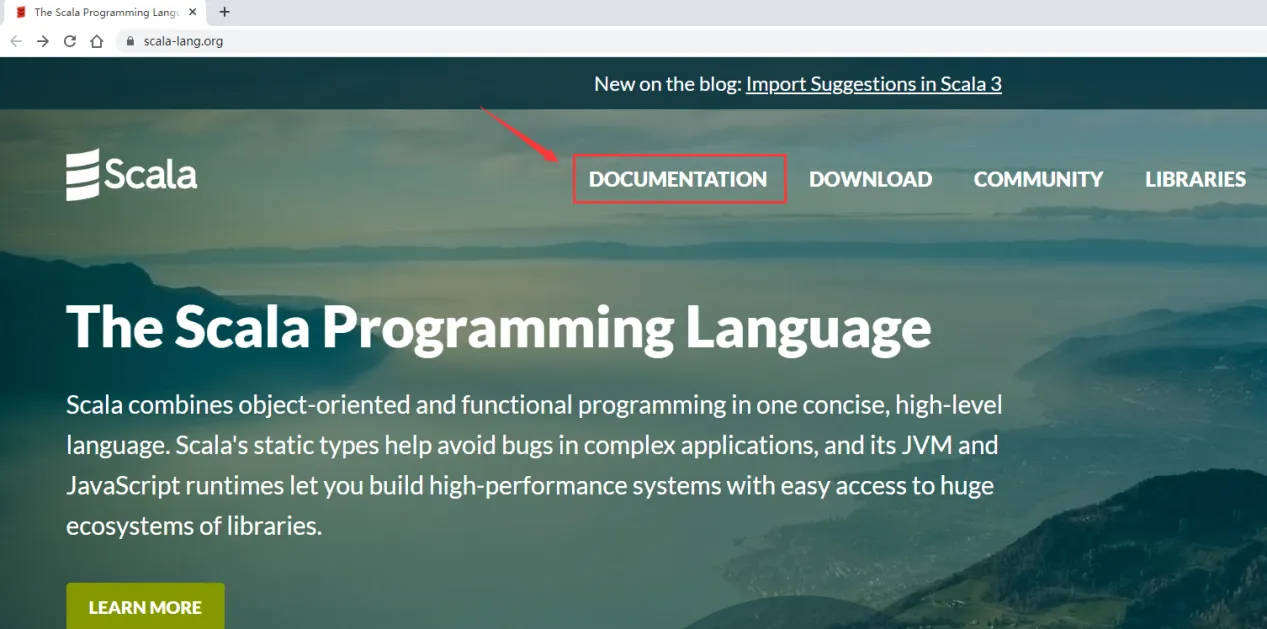Follow the Import Suggestions in Scala 3 link
Image resolution: width=1267 pixels, height=629 pixels.
[874, 84]
